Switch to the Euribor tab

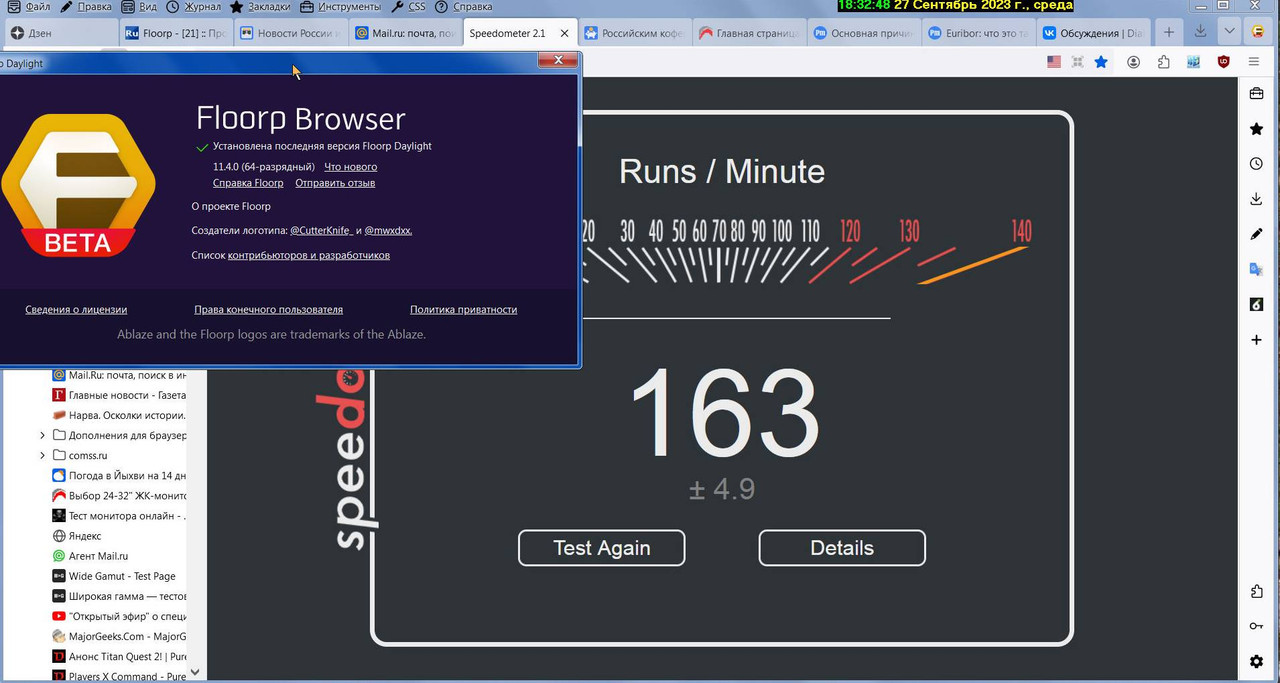point(979,33)
